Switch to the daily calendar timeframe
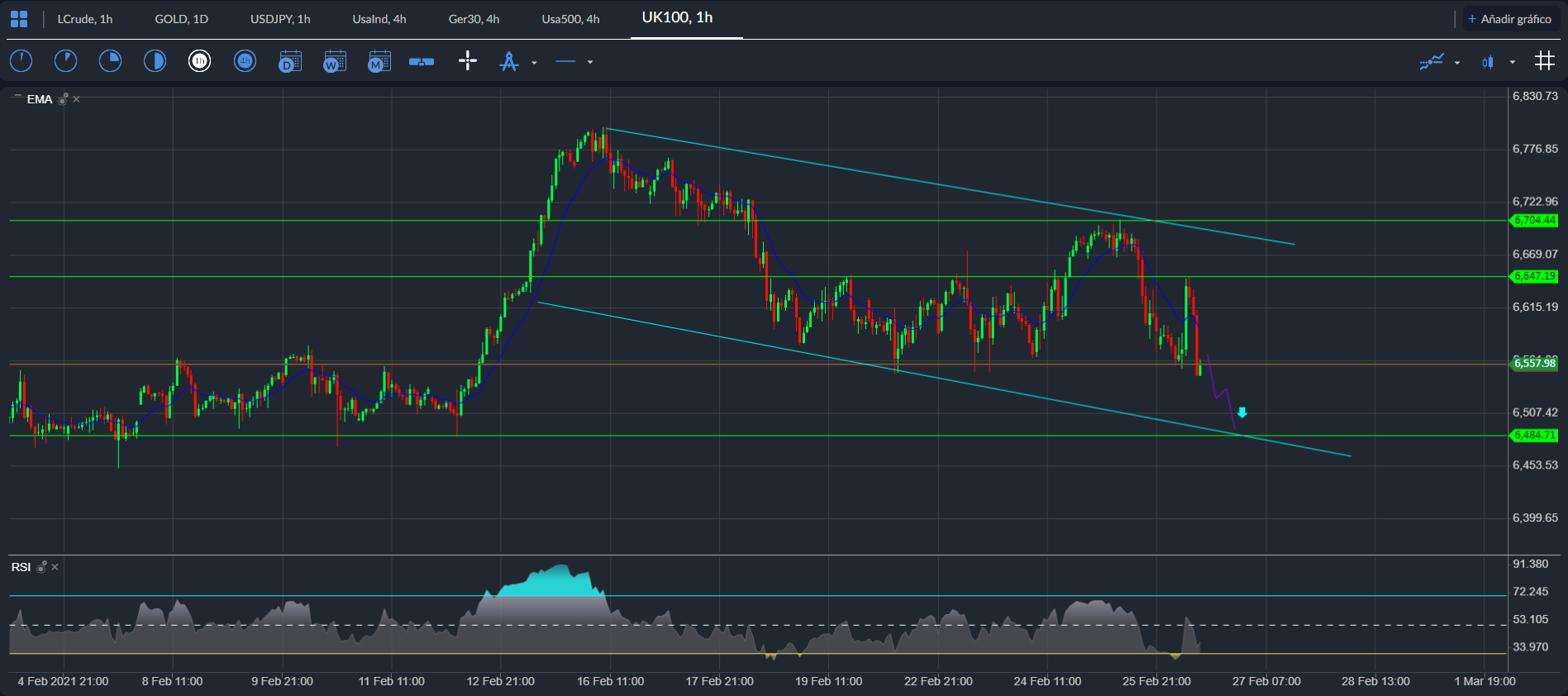This screenshot has width=1568, height=696. (x=290, y=61)
